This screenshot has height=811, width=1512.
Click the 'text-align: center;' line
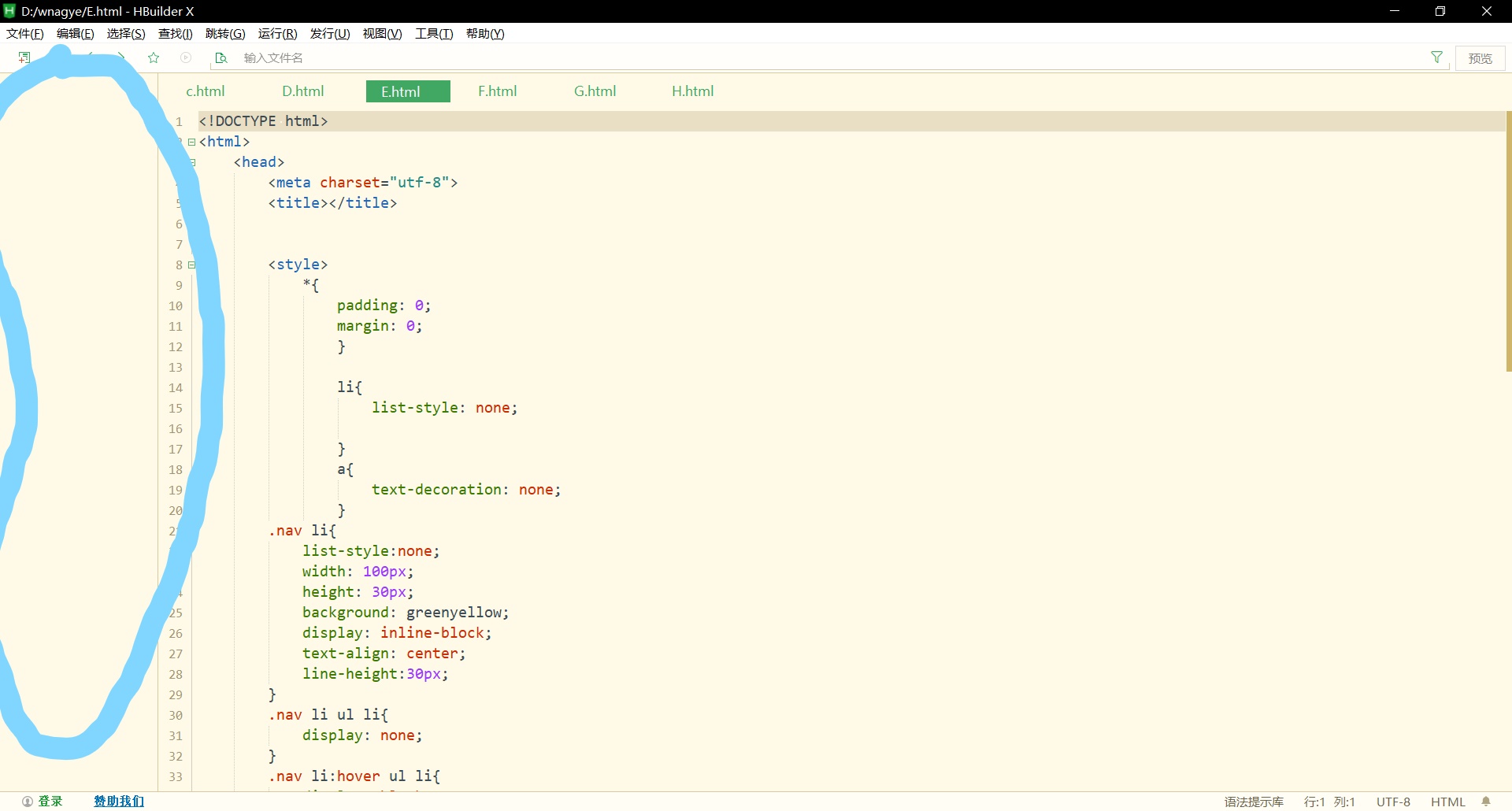pos(384,654)
